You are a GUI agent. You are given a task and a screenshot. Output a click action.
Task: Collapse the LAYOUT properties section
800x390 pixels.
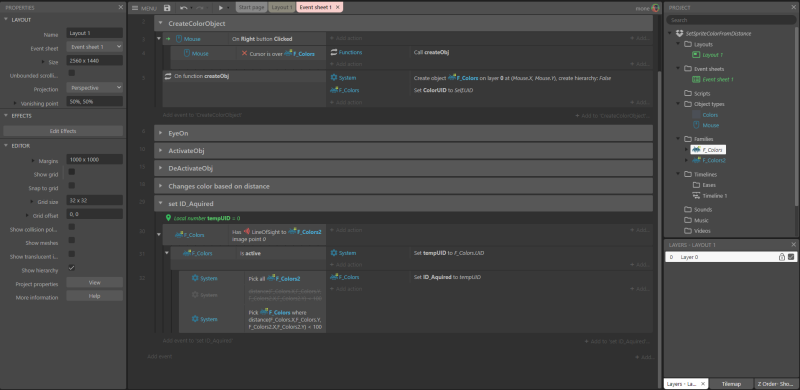[6, 19]
